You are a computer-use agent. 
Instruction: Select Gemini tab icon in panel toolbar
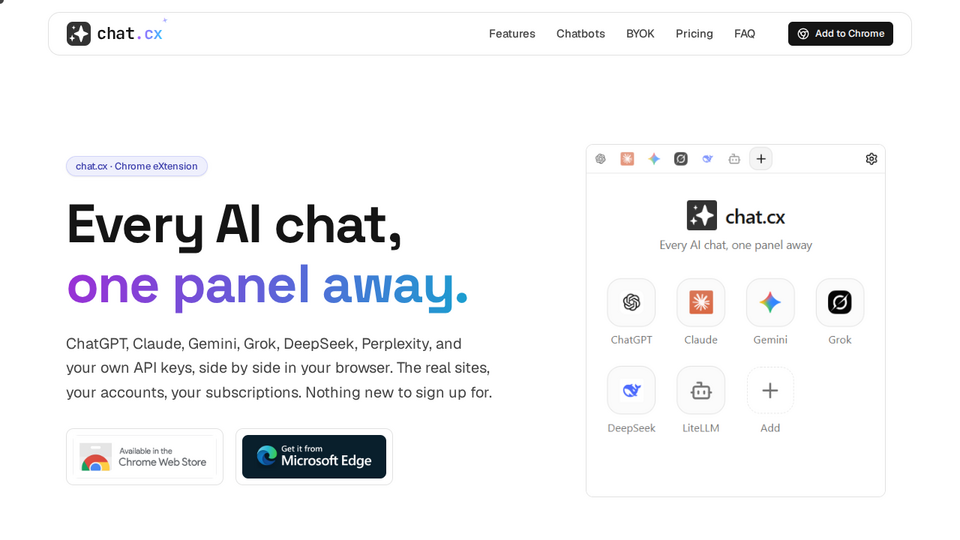click(654, 159)
